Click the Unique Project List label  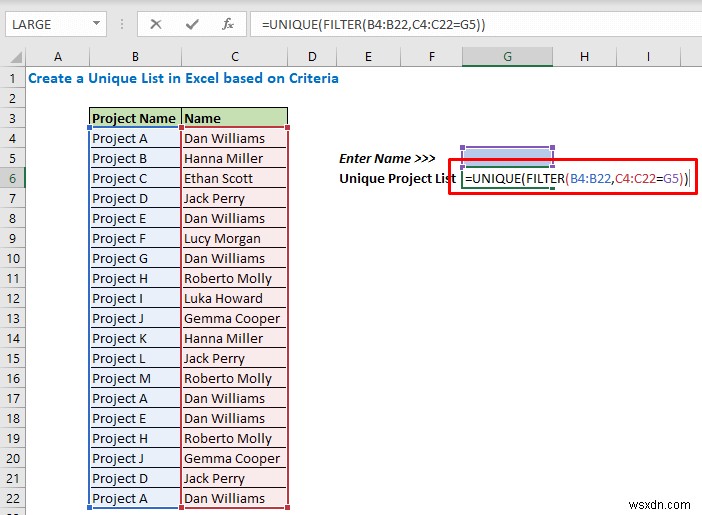(x=398, y=179)
